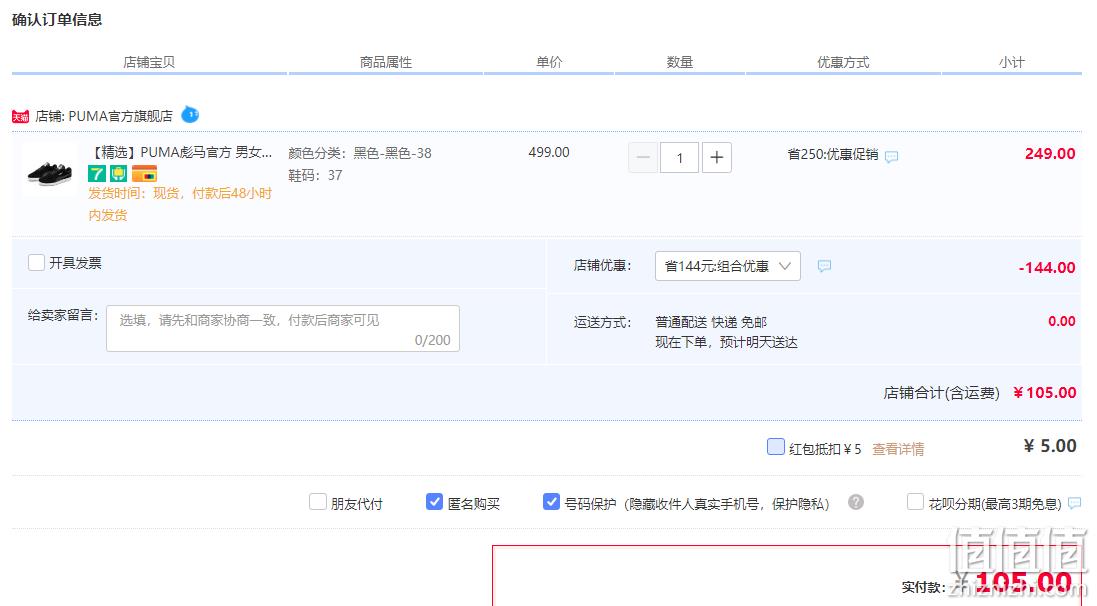Click the comment icon next to 花呗分期
Viewport: 1097px width, 606px height.
coord(1075,503)
